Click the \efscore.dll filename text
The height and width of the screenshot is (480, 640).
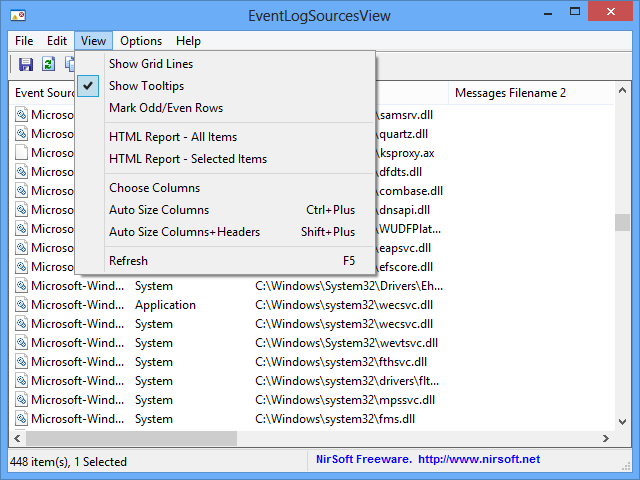pos(404,267)
